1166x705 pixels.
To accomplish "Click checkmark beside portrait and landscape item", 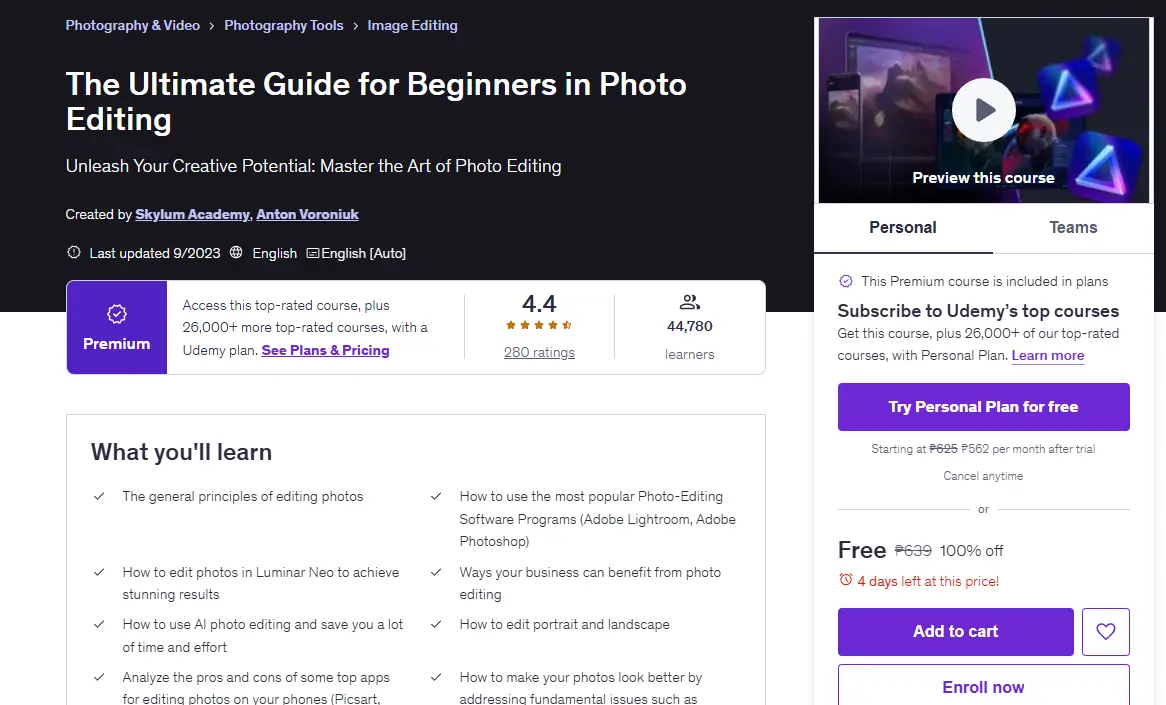I will (x=436, y=624).
